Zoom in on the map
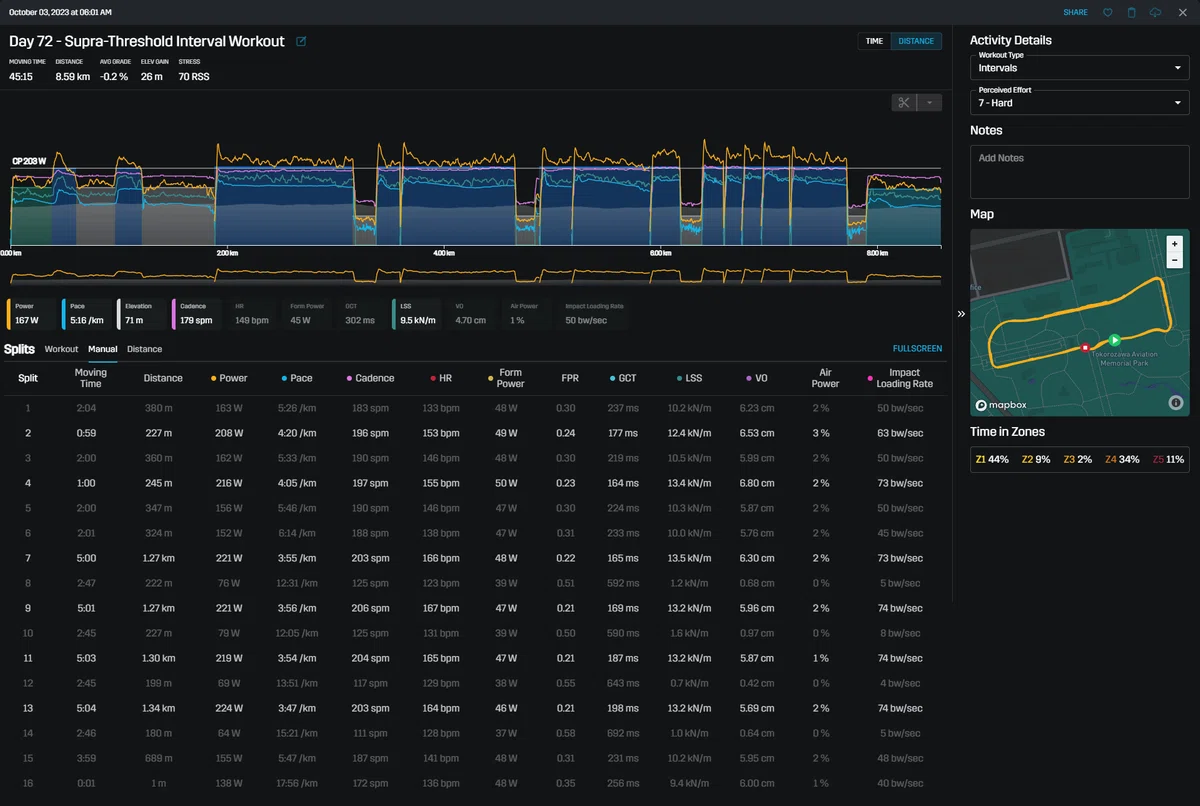 click(1175, 244)
